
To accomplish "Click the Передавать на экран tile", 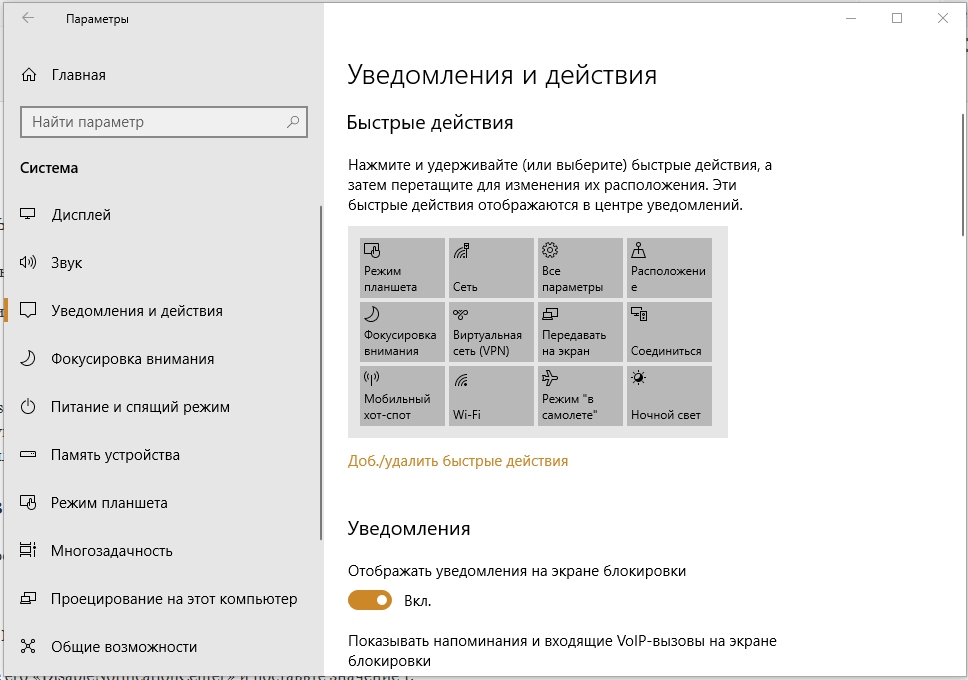I will (x=579, y=332).
